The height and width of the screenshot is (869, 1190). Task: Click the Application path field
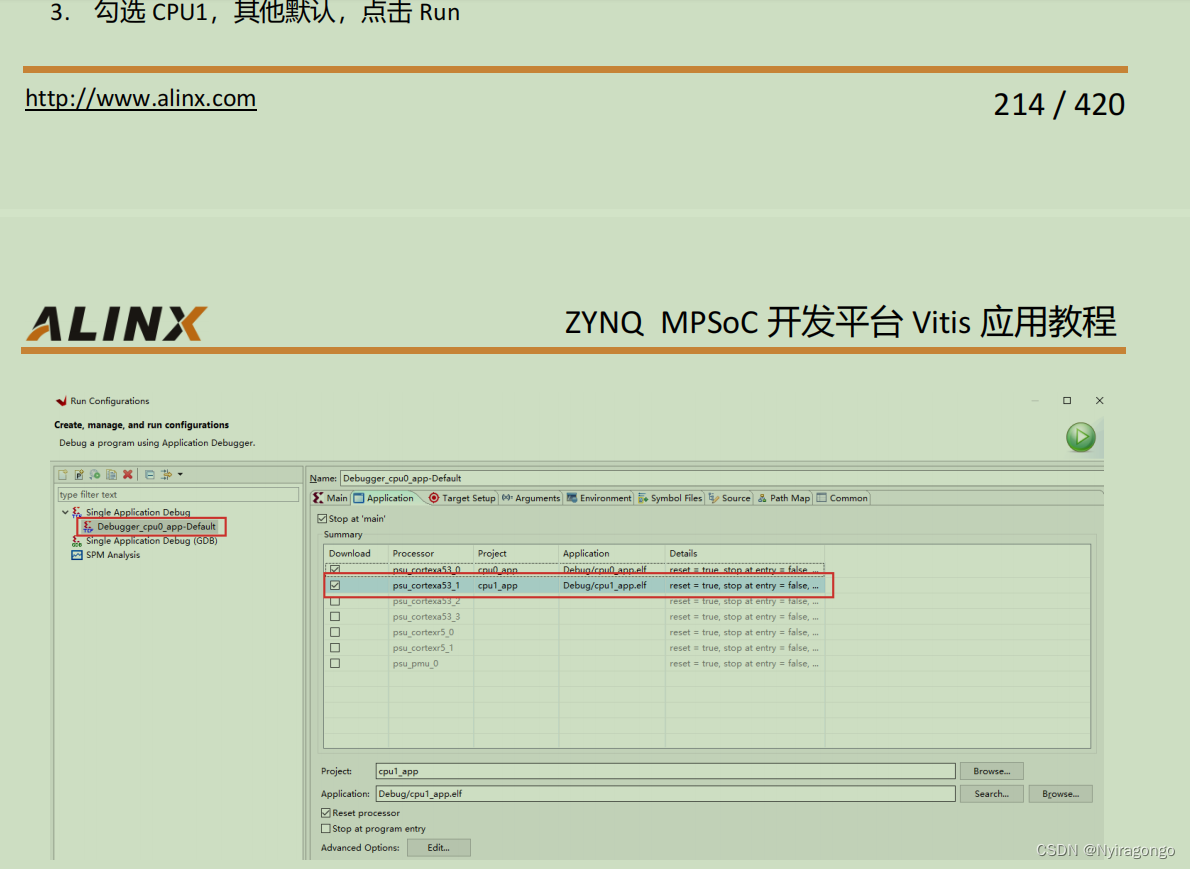tap(665, 794)
